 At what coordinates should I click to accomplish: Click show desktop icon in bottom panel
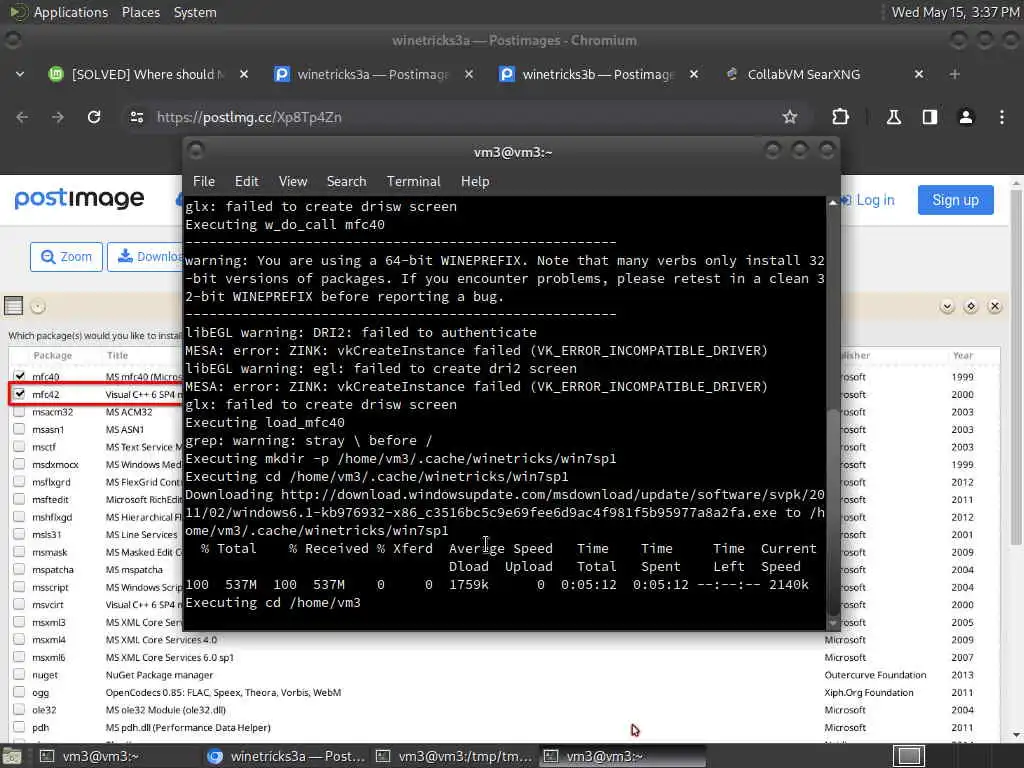click(12, 757)
